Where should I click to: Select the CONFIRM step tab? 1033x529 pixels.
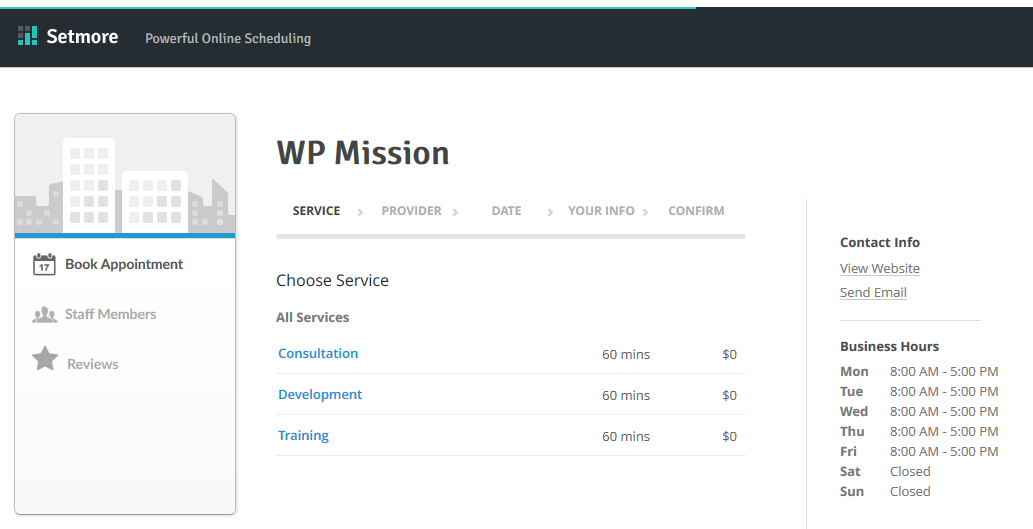click(x=696, y=211)
